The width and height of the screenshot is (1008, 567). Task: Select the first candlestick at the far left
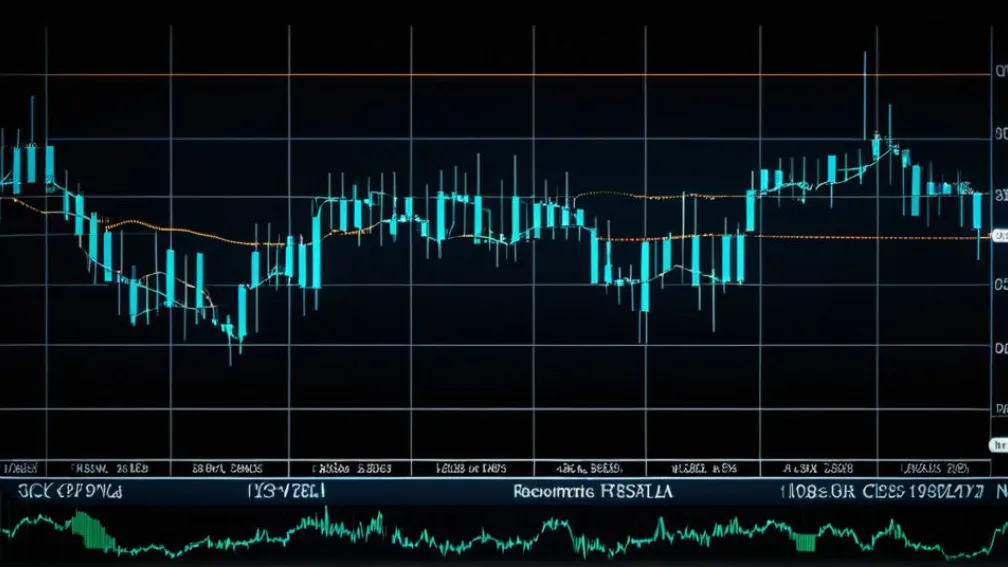pos(16,168)
